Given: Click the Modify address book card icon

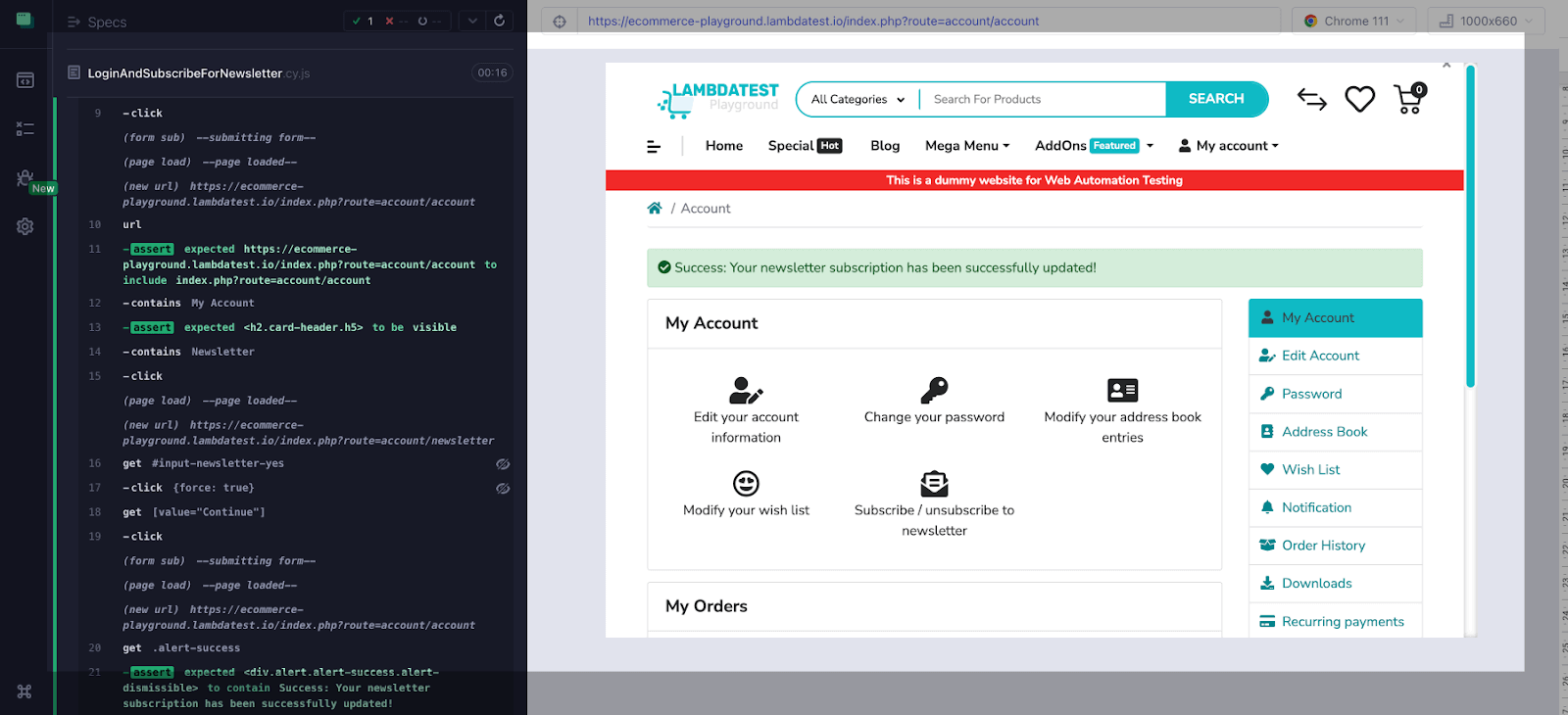Looking at the screenshot, I should click(1122, 390).
